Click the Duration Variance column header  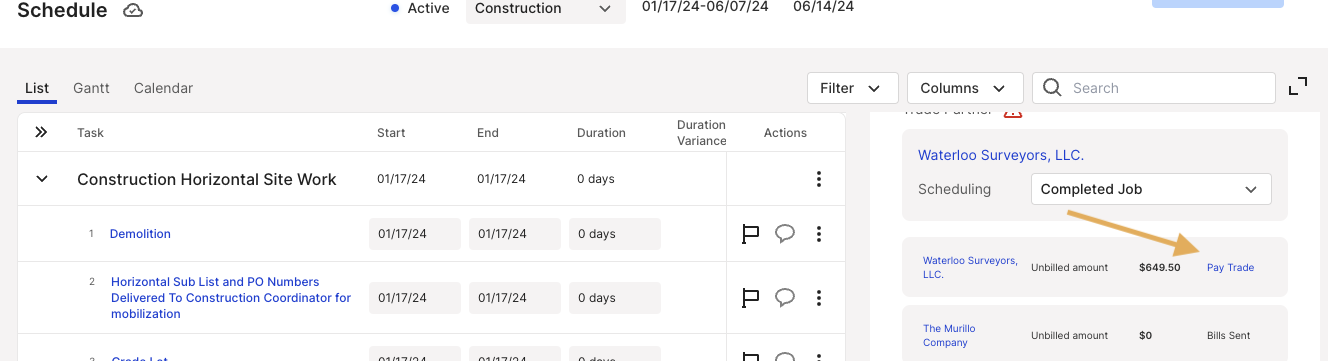pos(702,132)
